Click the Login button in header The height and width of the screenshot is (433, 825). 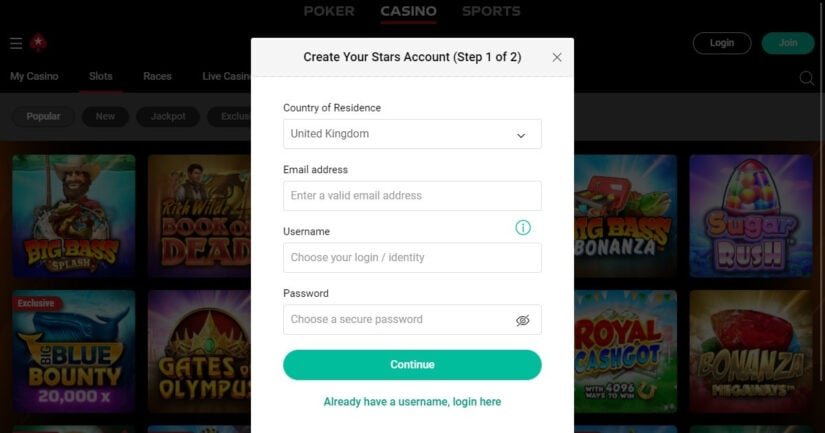click(722, 43)
